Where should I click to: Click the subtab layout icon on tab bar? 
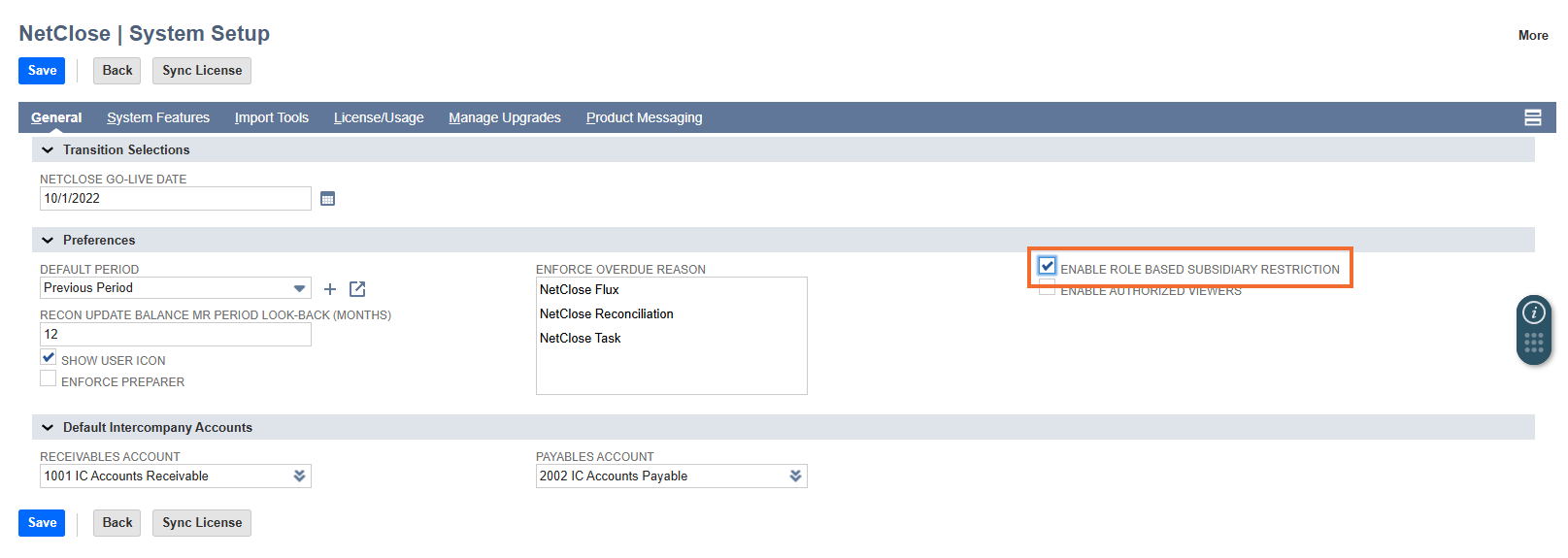tap(1533, 117)
